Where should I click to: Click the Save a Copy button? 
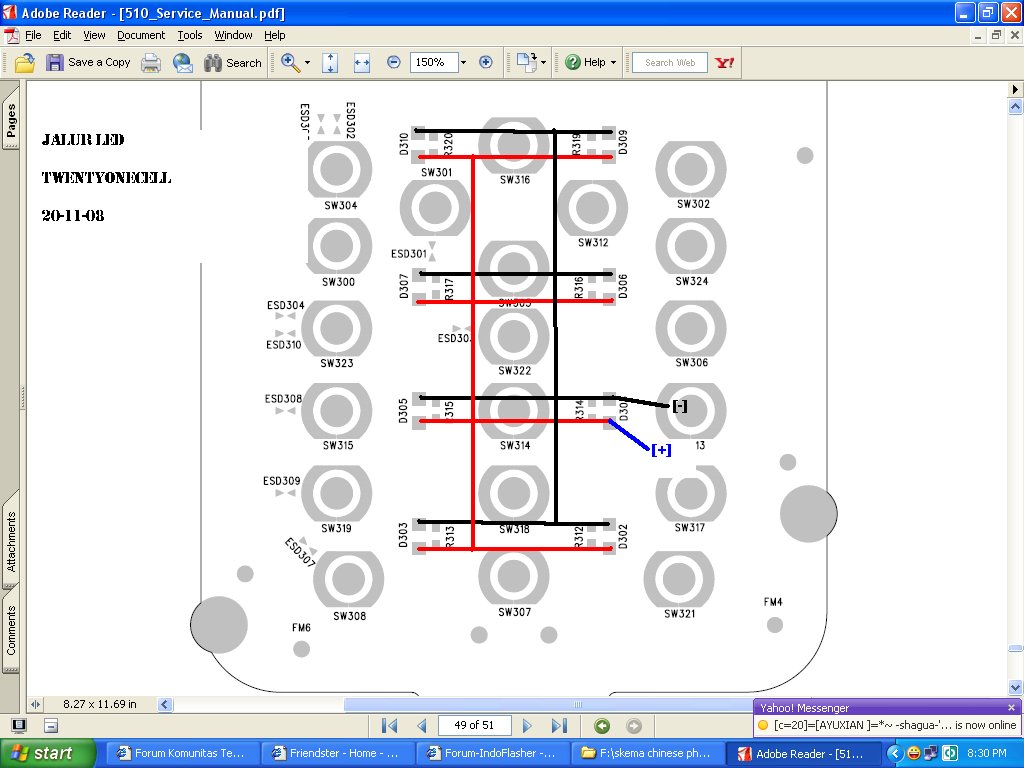point(88,62)
